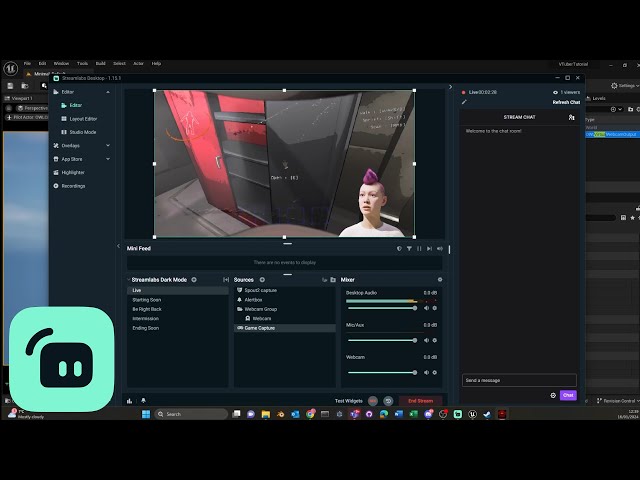Mute the Mic/Aux channel

(x=427, y=340)
